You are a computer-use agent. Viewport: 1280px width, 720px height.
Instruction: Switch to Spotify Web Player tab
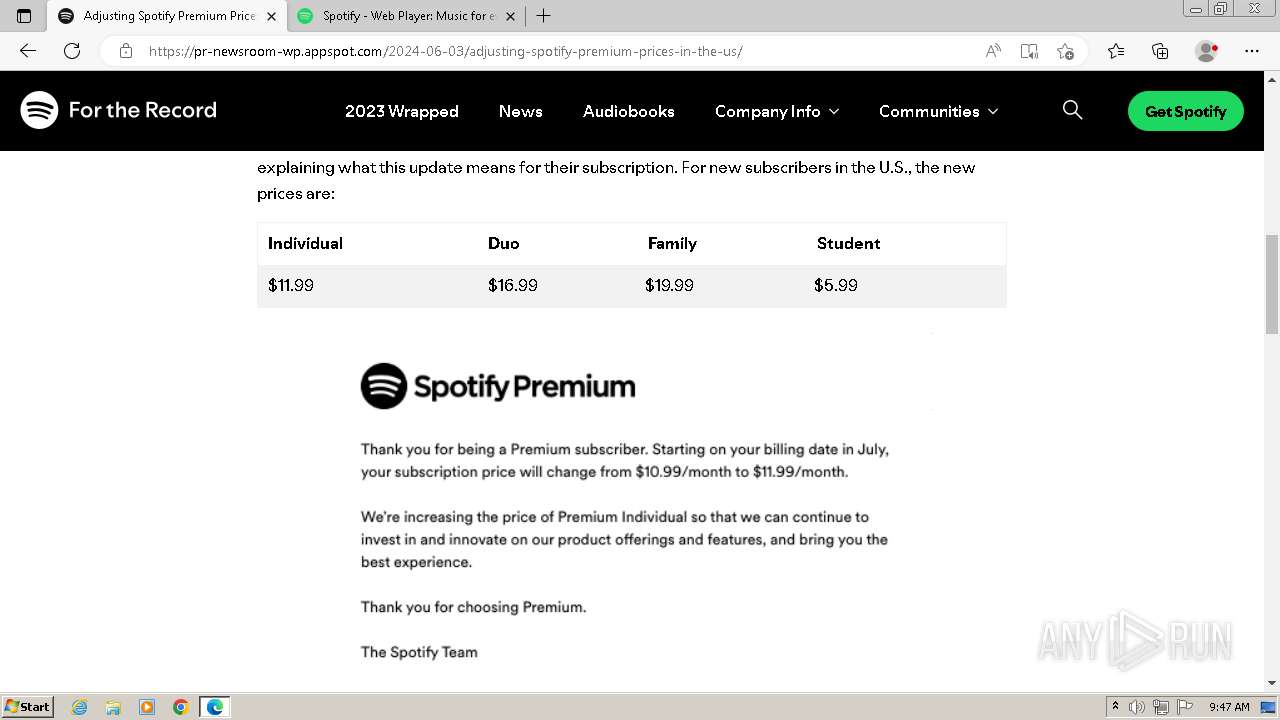click(407, 16)
